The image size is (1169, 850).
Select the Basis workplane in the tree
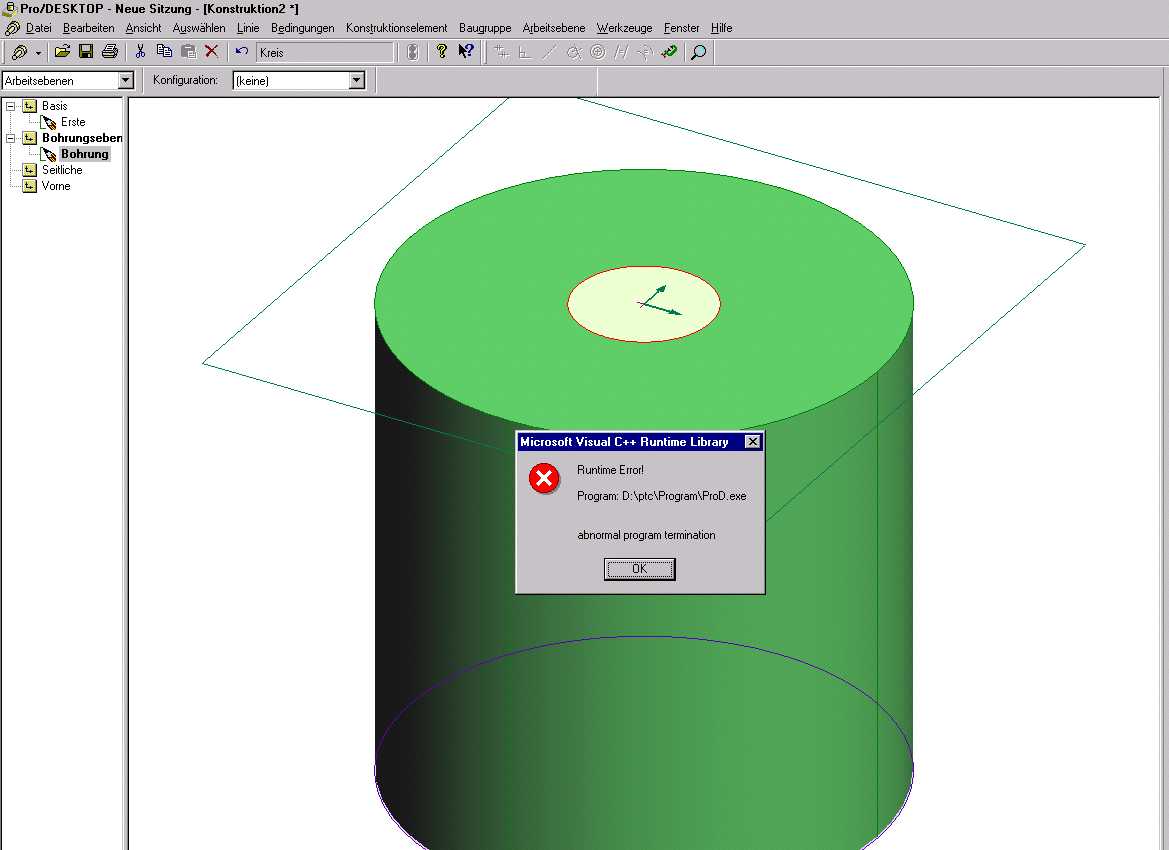click(54, 106)
